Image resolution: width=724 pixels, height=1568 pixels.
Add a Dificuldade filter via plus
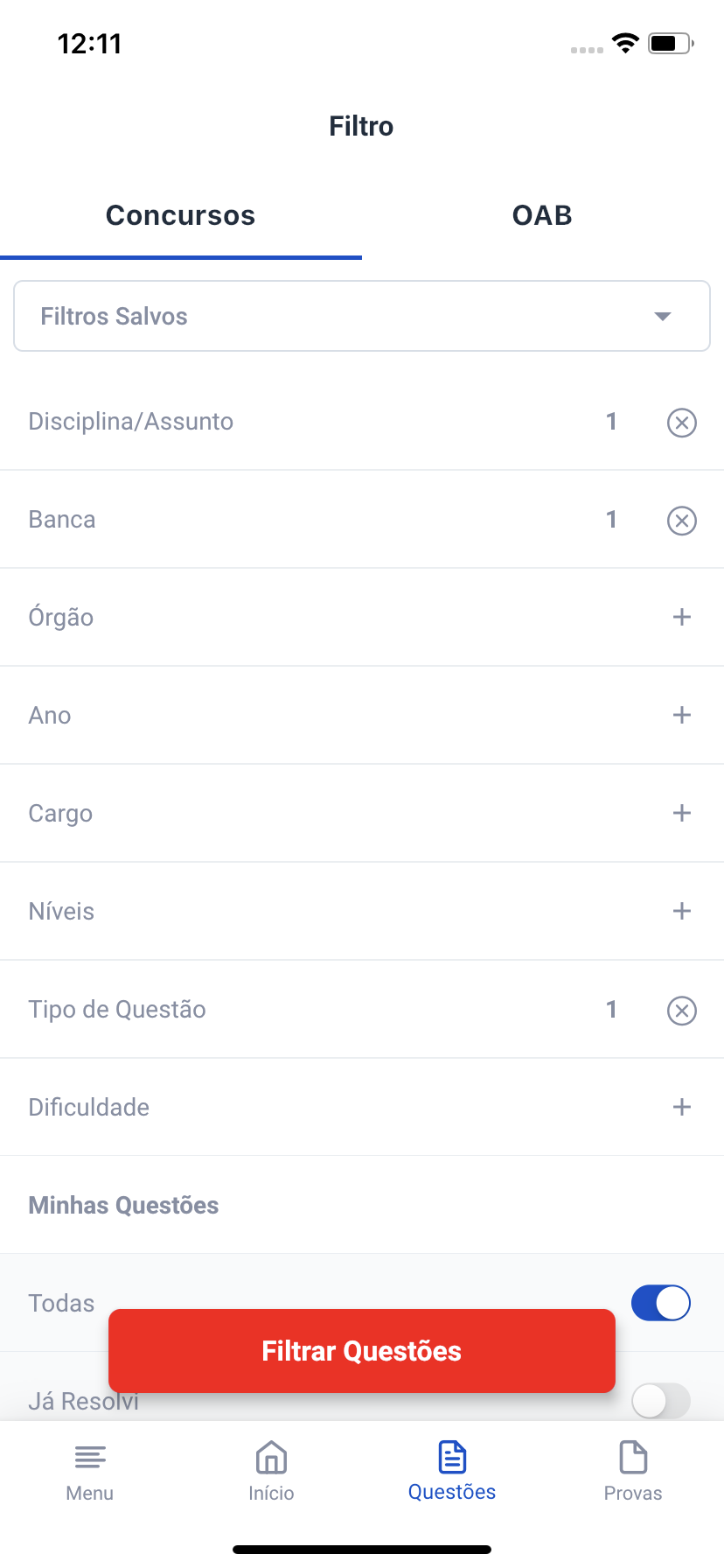681,1107
